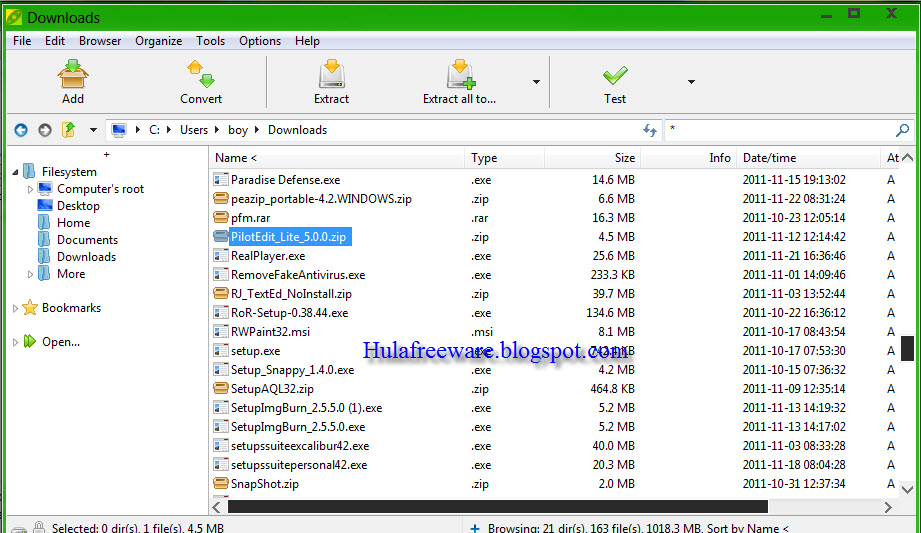Click the vertical scrollbar thumb
The image size is (921, 533).
[x=907, y=348]
